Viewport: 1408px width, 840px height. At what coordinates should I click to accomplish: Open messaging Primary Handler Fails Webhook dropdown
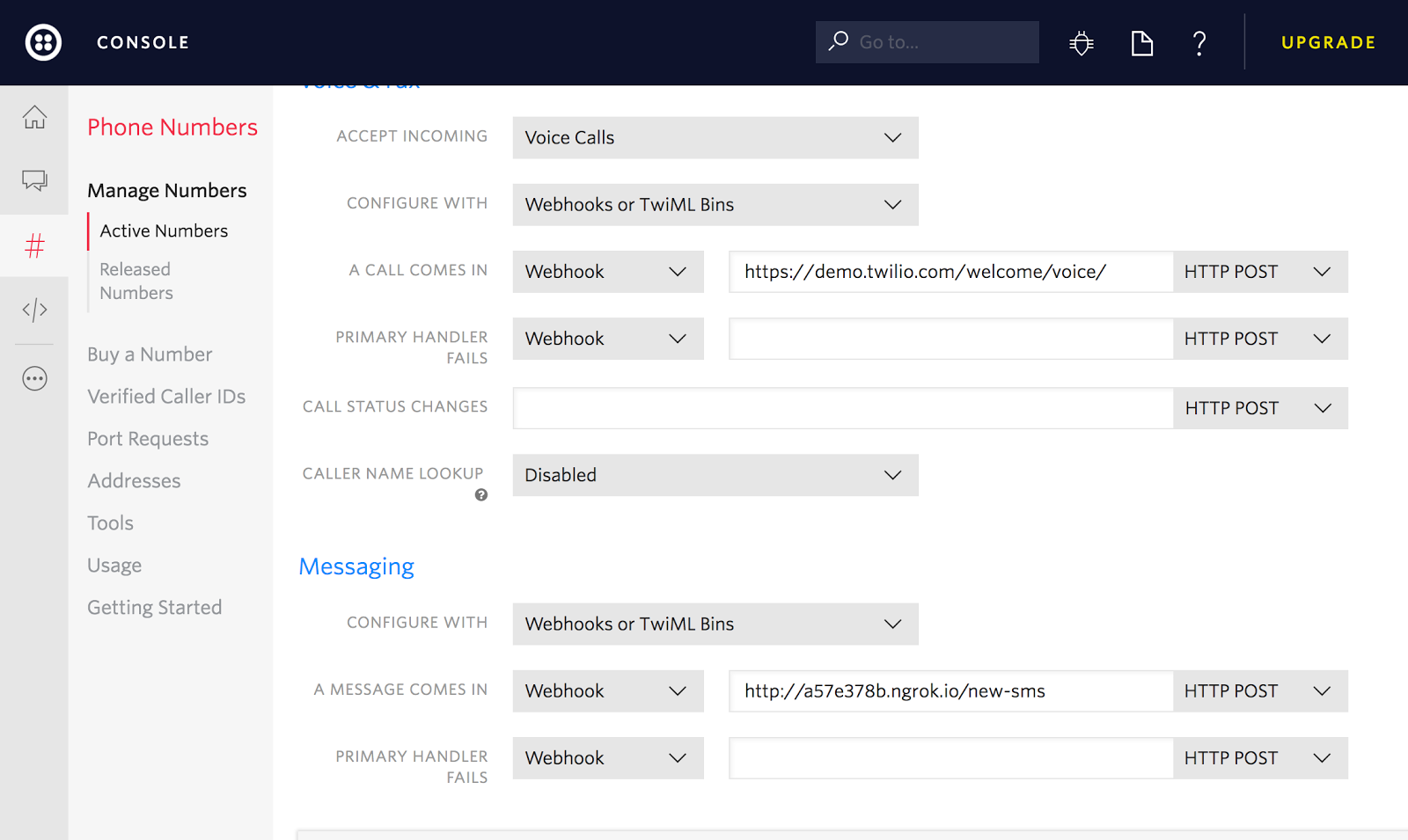click(608, 758)
